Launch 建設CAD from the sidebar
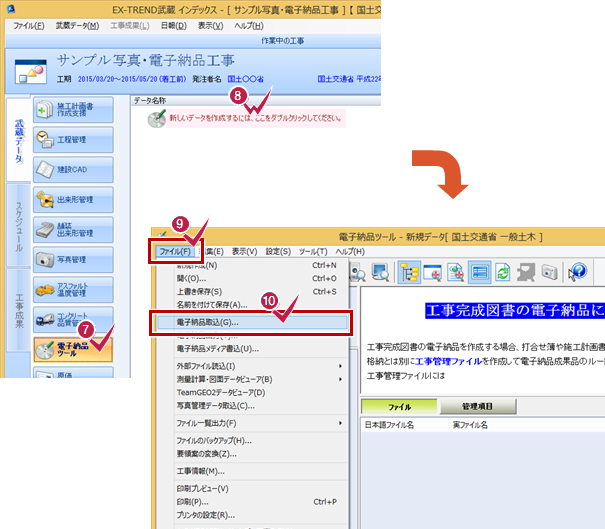Screen dimensions: 605x529 (x=73, y=170)
